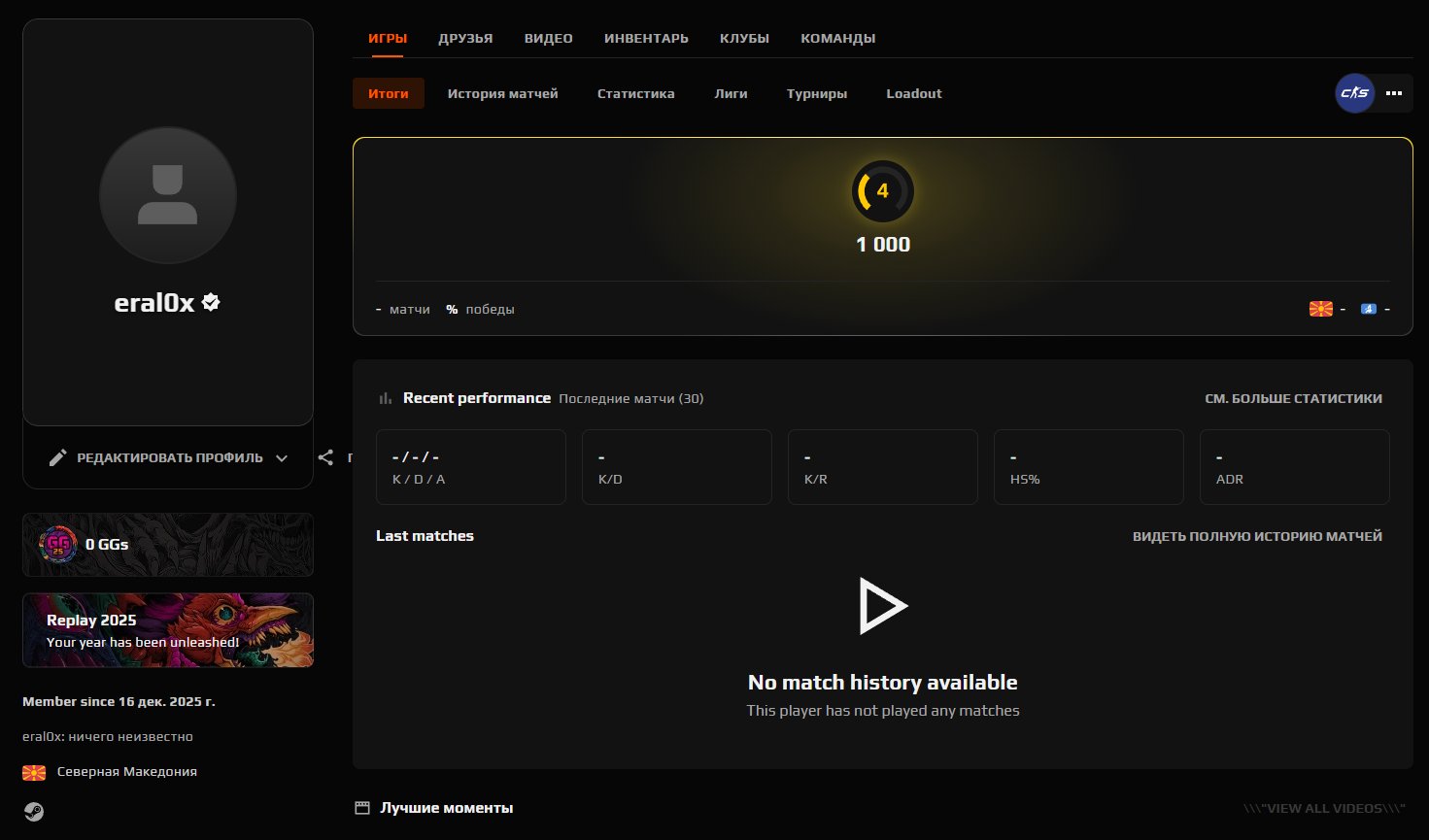The image size is (1429, 840).
Task: Click the 0 GGs badge panel
Action: point(167,545)
